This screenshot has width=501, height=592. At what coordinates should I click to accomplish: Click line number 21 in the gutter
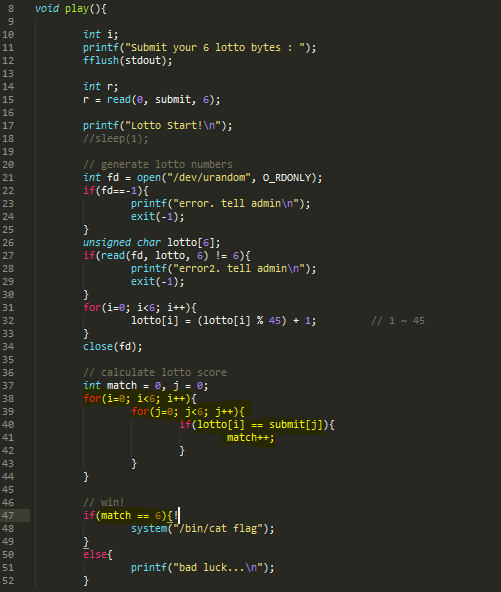pos(8,177)
